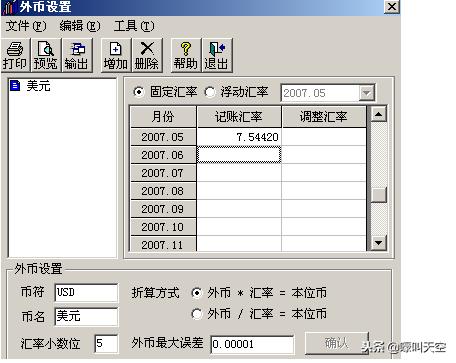Click the 币符 field containing USD
Viewport: 456px width, 363px height.
86,293
